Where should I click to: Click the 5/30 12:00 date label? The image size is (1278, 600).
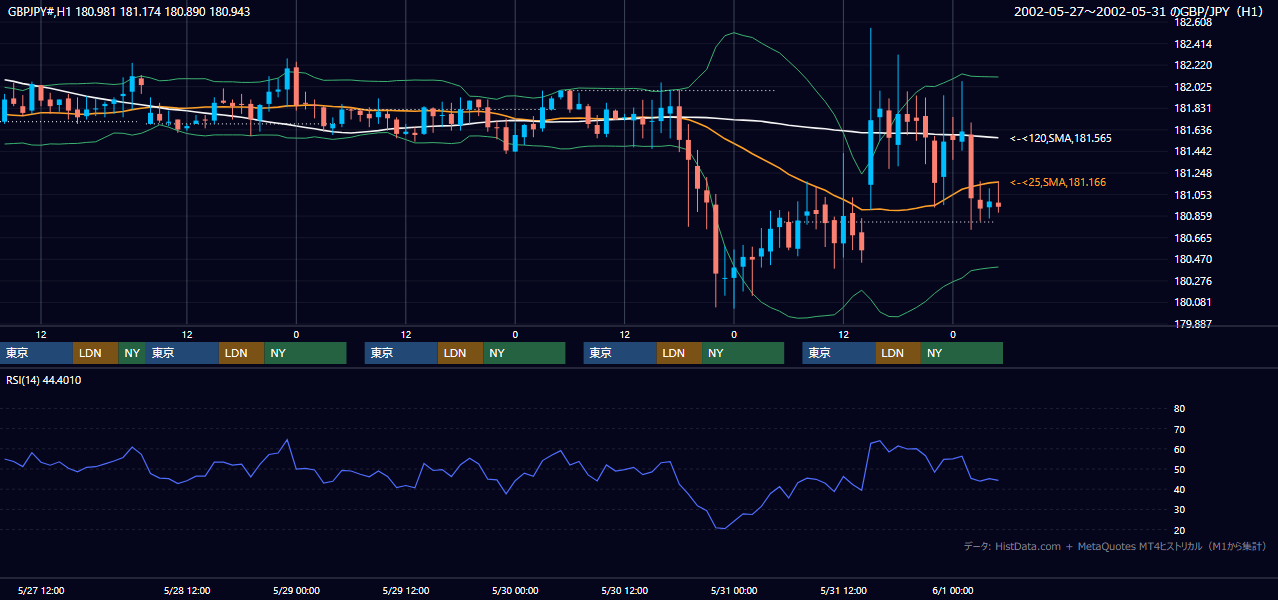coord(625,591)
